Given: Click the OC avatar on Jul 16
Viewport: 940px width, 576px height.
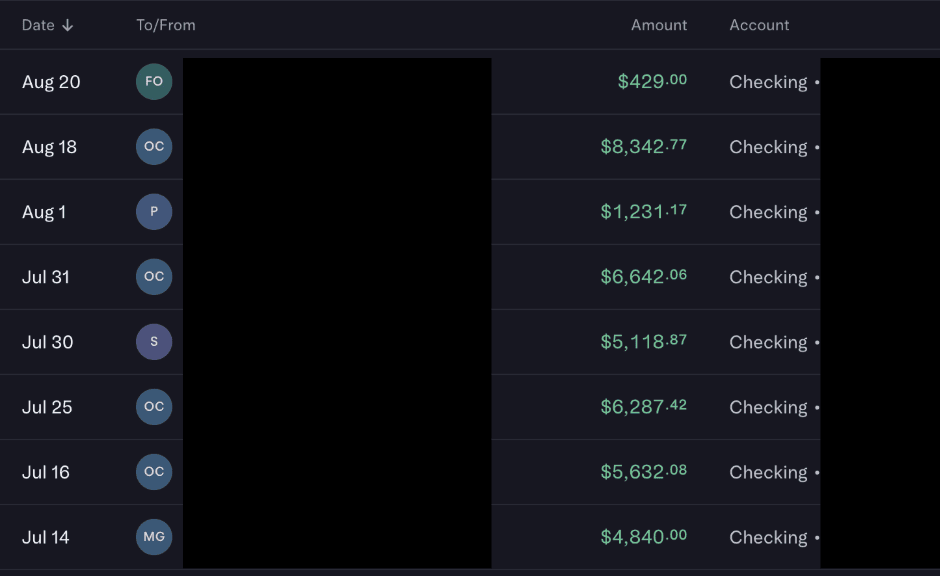Looking at the screenshot, I should tap(154, 472).
